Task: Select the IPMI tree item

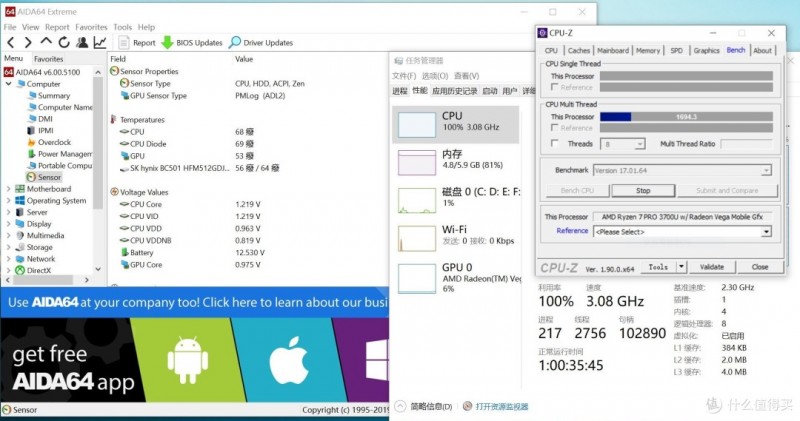Action: tap(40, 131)
